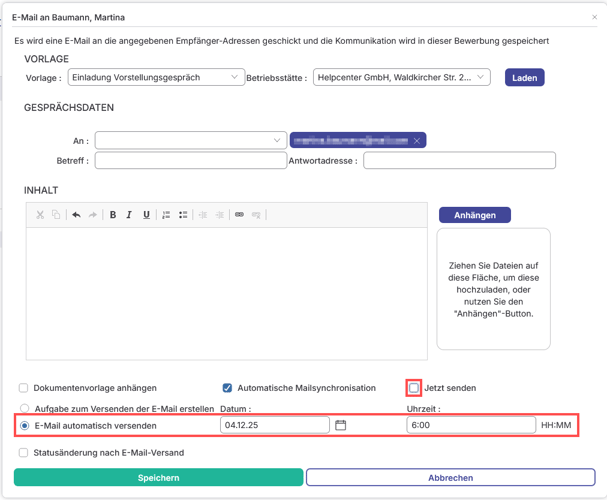The height and width of the screenshot is (500, 607).
Task: Insert a numbered list
Action: (166, 215)
